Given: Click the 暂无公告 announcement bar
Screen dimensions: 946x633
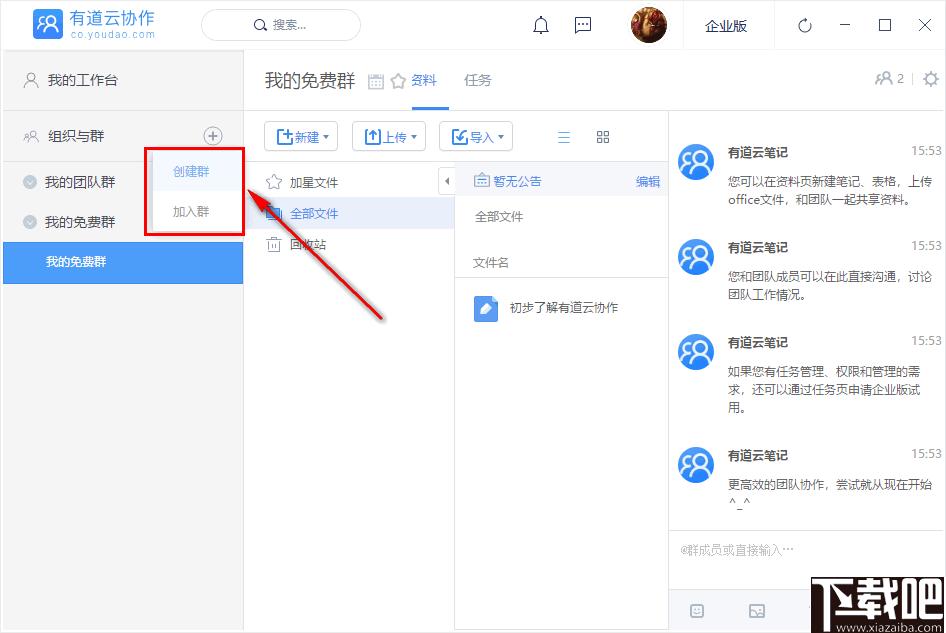Looking at the screenshot, I should point(561,181).
